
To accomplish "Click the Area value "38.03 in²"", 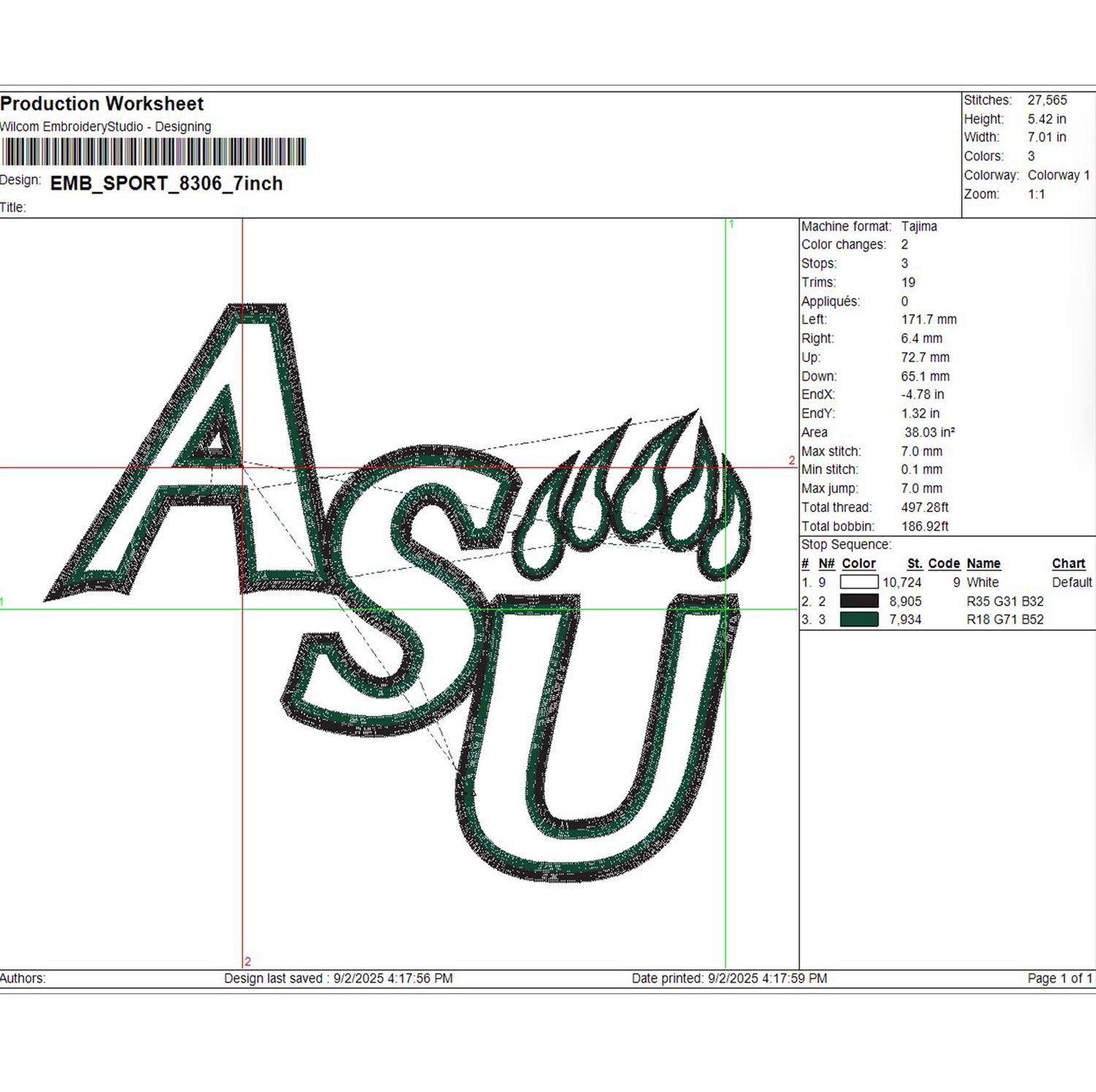I will click(929, 432).
